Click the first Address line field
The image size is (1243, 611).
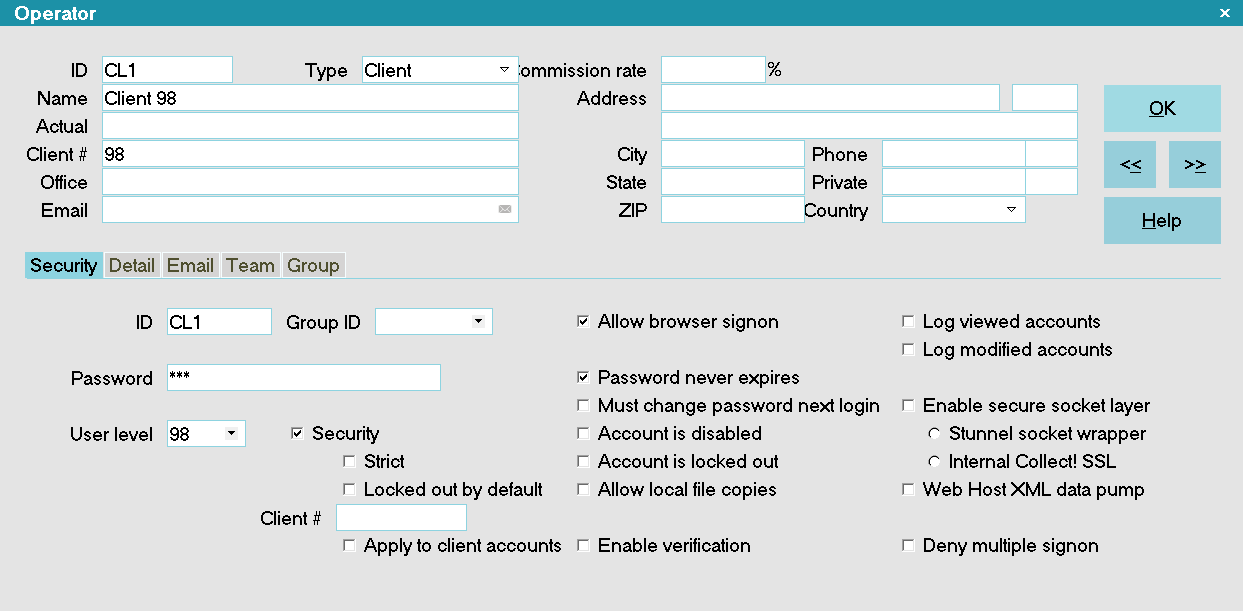[x=830, y=98]
